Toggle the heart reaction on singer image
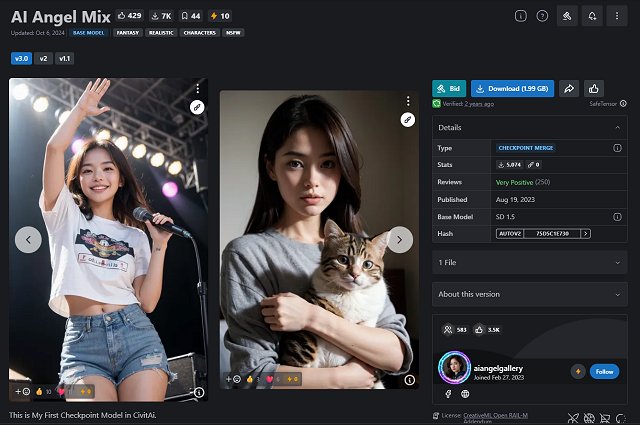Viewport: 640px width, 425px height. coord(61,391)
